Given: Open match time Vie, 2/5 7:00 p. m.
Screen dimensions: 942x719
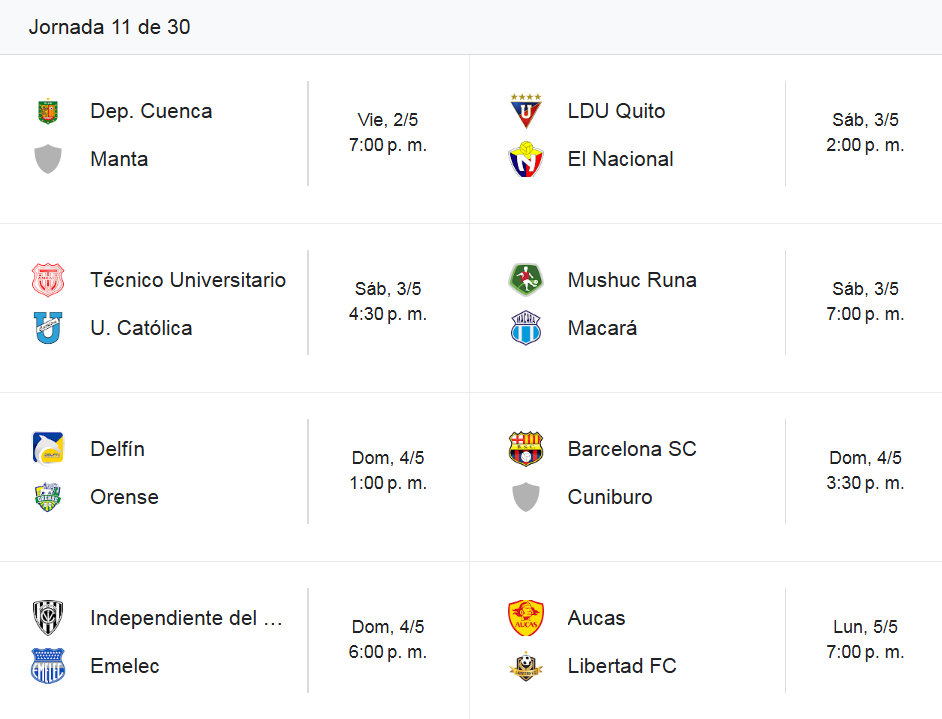Looking at the screenshot, I should coord(388,132).
